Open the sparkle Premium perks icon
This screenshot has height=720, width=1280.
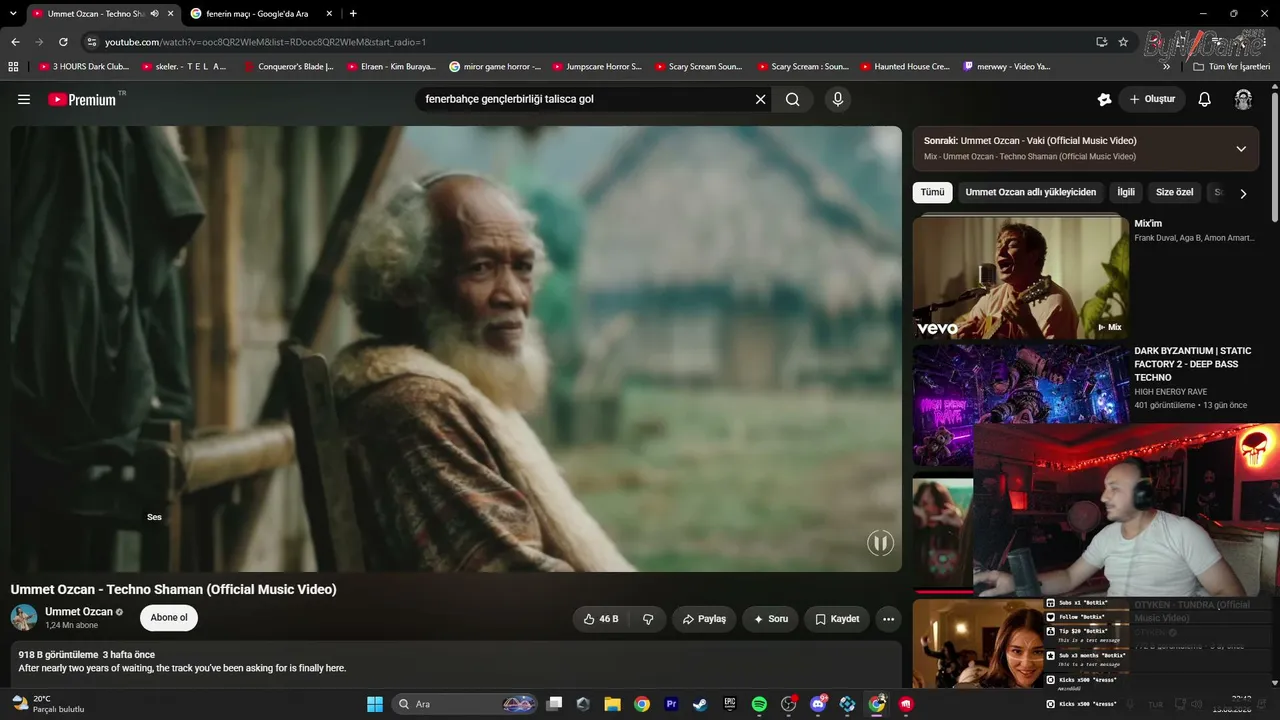(x=1104, y=100)
